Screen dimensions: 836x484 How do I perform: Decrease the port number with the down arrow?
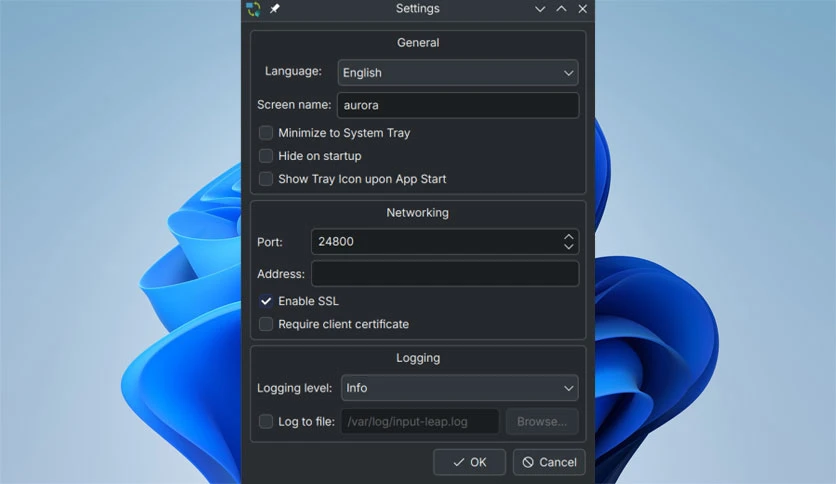(569, 247)
